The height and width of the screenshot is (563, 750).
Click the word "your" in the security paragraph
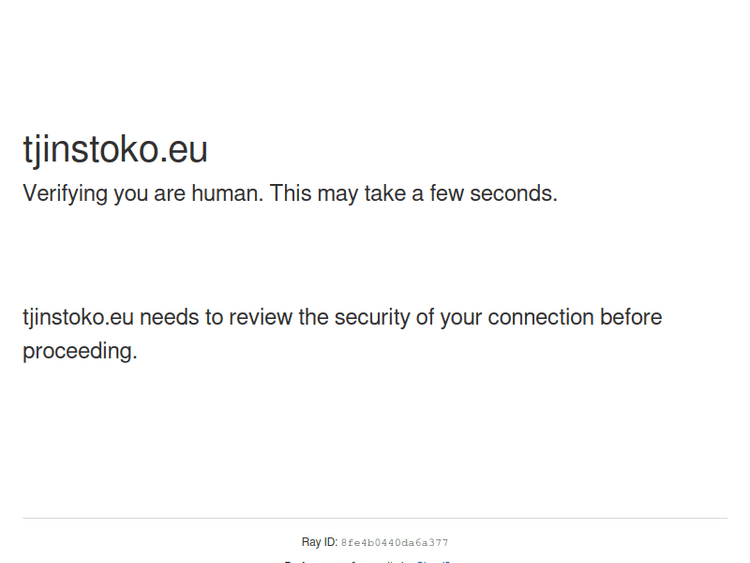pyautogui.click(x=461, y=318)
